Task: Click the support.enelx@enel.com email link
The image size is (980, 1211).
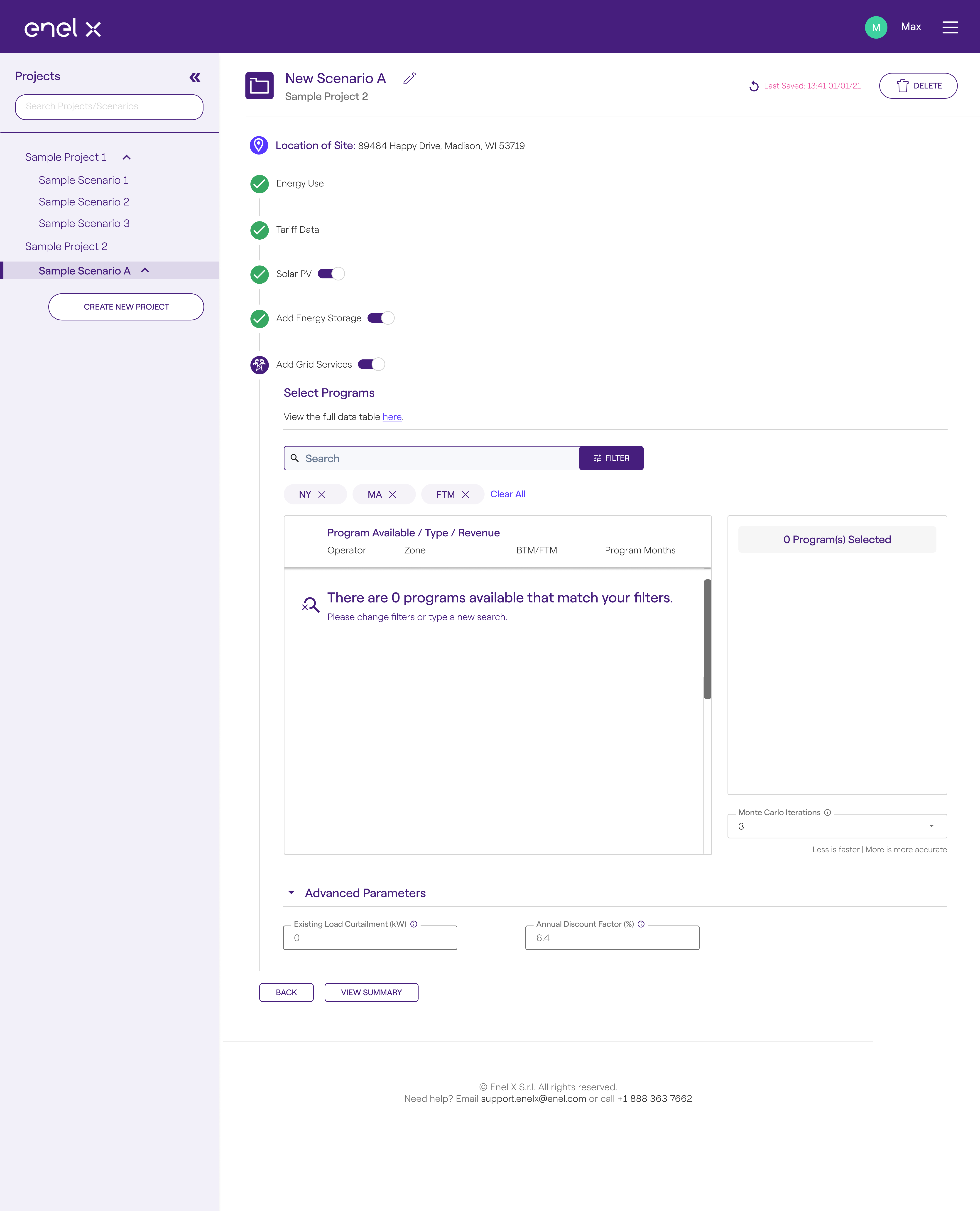Action: tap(534, 1099)
